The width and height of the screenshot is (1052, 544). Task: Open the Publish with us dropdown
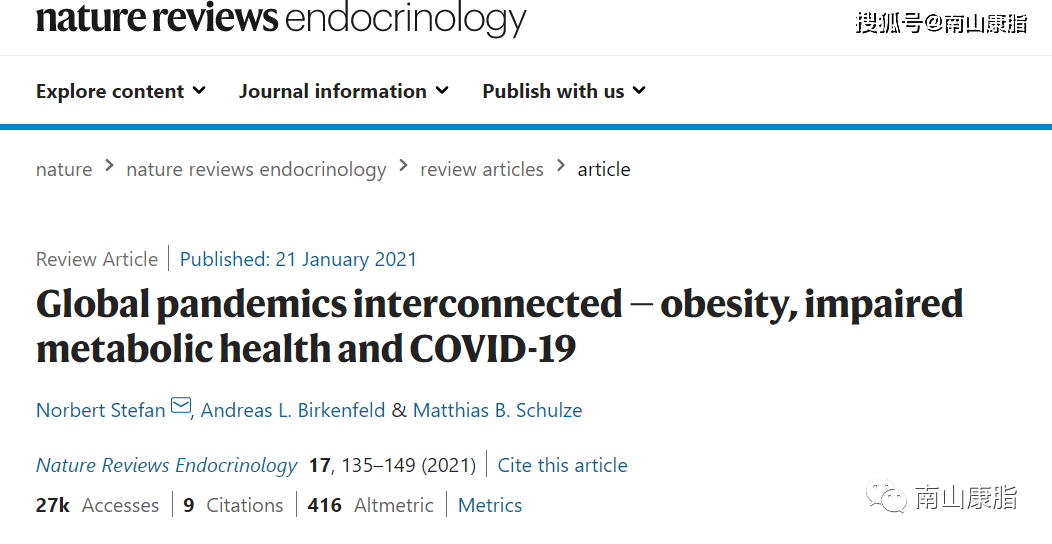(564, 91)
